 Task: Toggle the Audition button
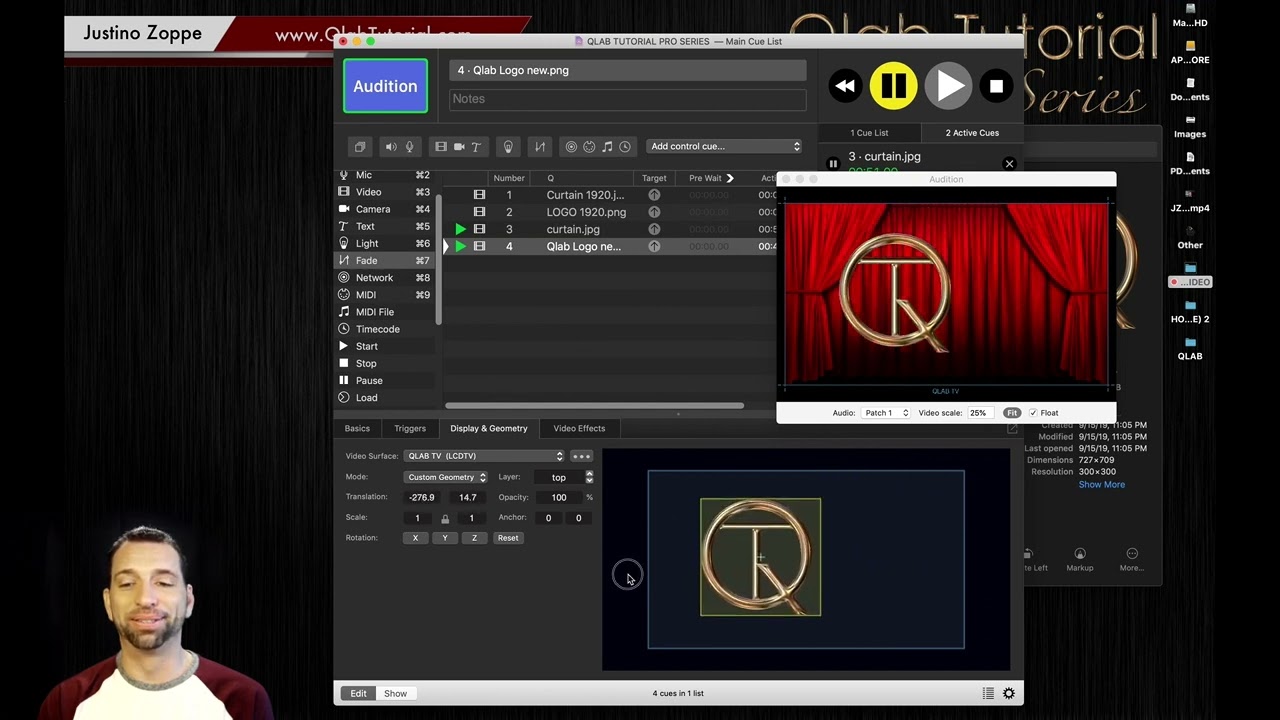(385, 86)
